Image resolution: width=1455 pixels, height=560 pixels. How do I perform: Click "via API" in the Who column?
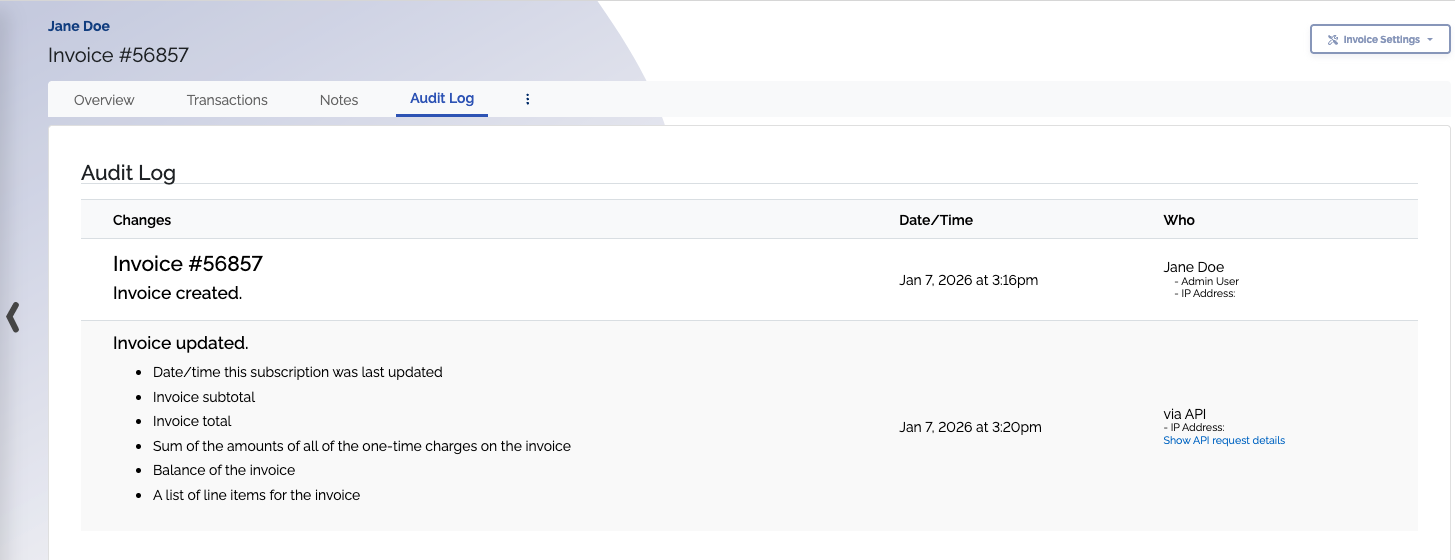[1185, 414]
